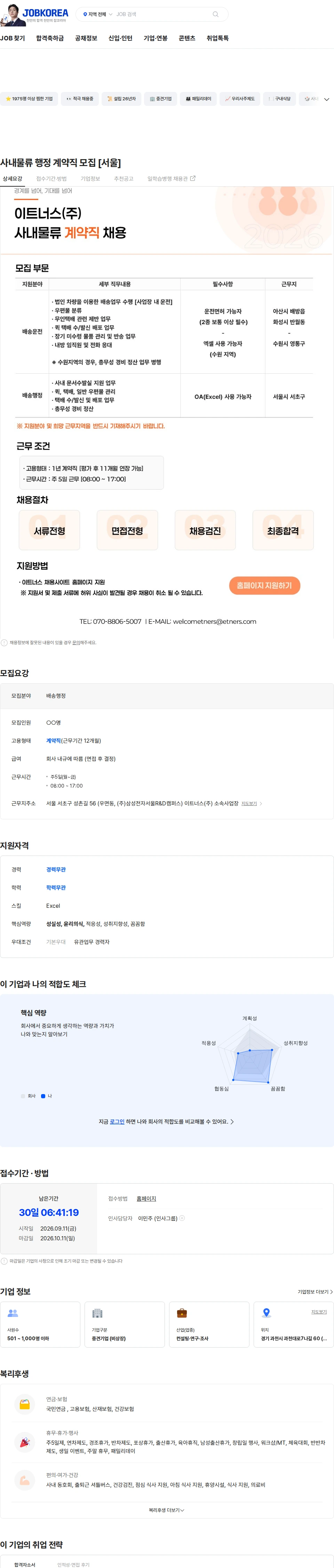This screenshot has height=1568, width=334.
Task: Click the 위치 map pin icon
Action: click(x=266, y=1313)
